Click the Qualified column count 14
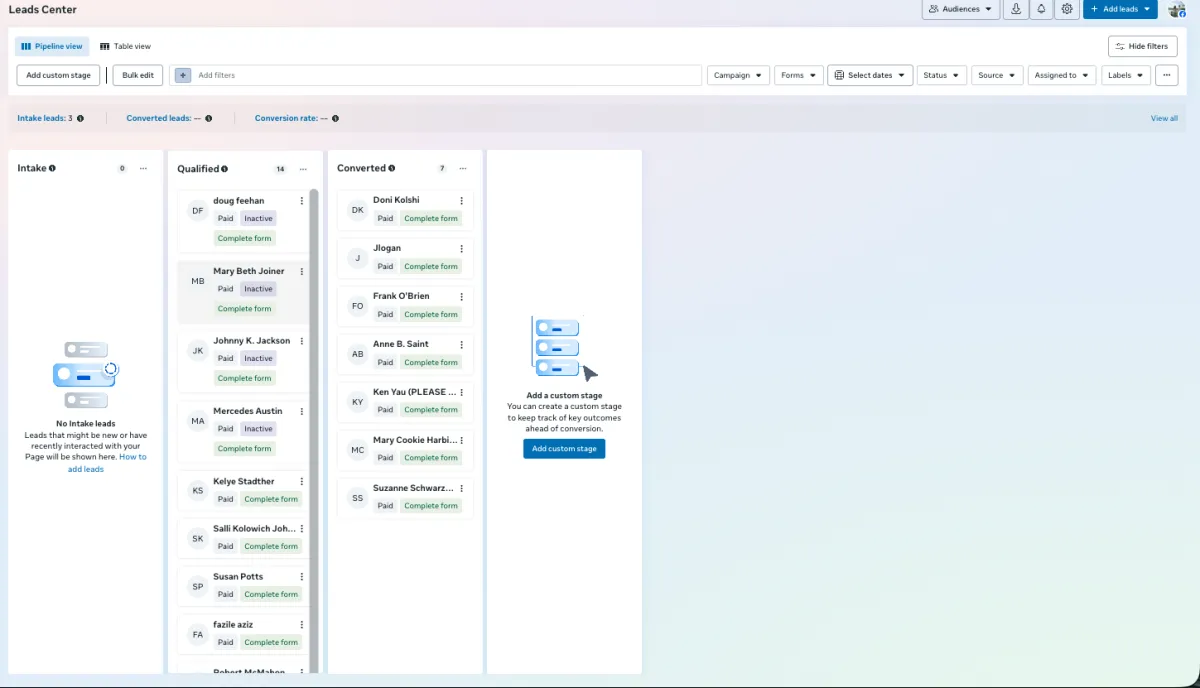The image size is (1200, 688). coord(281,169)
